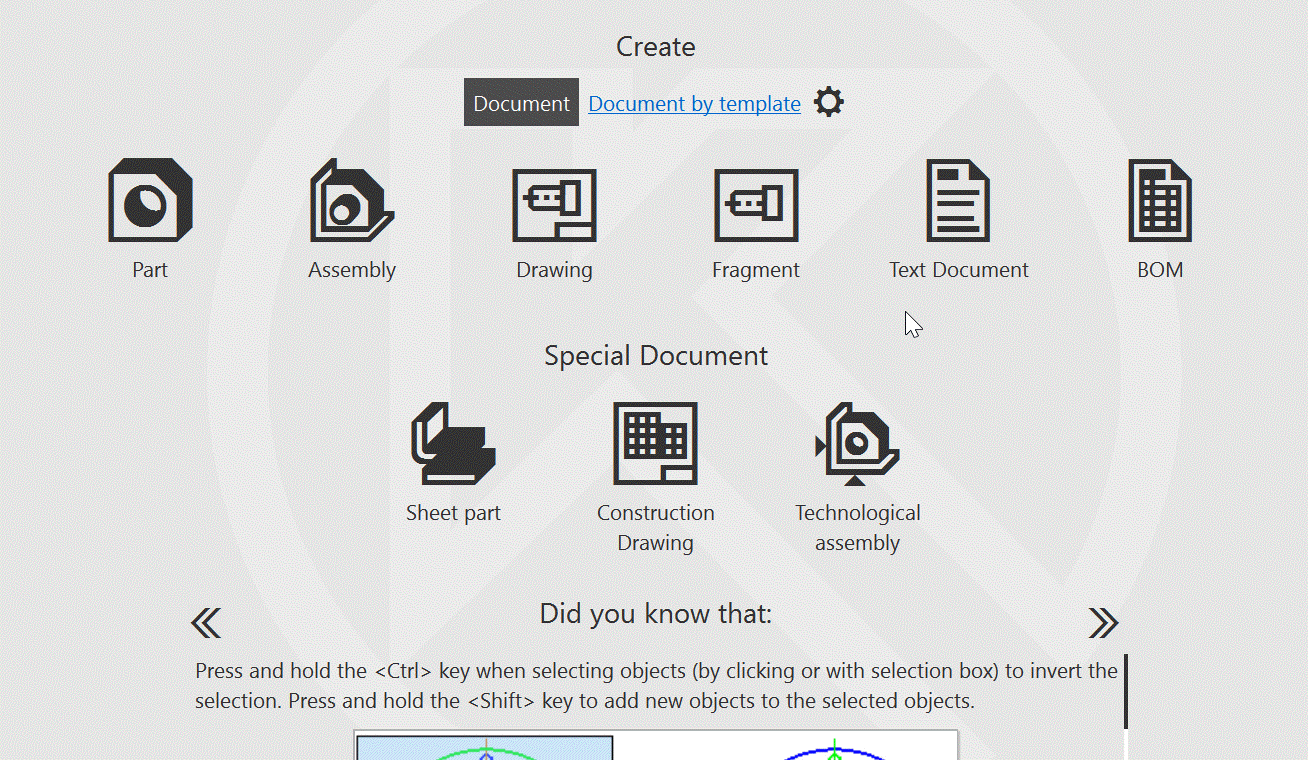Viewport: 1308px width, 760px height.
Task: Click the 'Technological assembly' label text
Action: pos(857,528)
